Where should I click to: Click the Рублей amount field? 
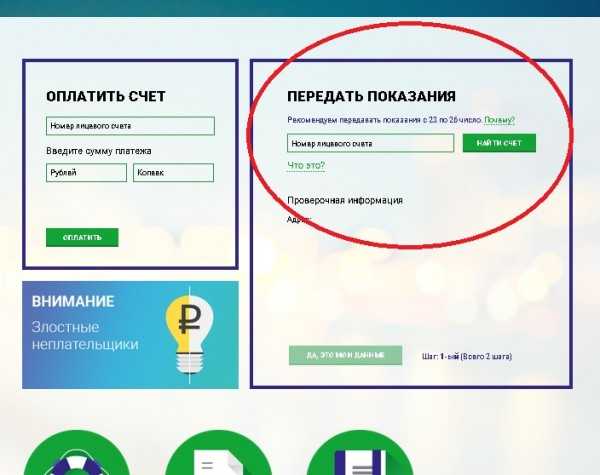(x=86, y=173)
